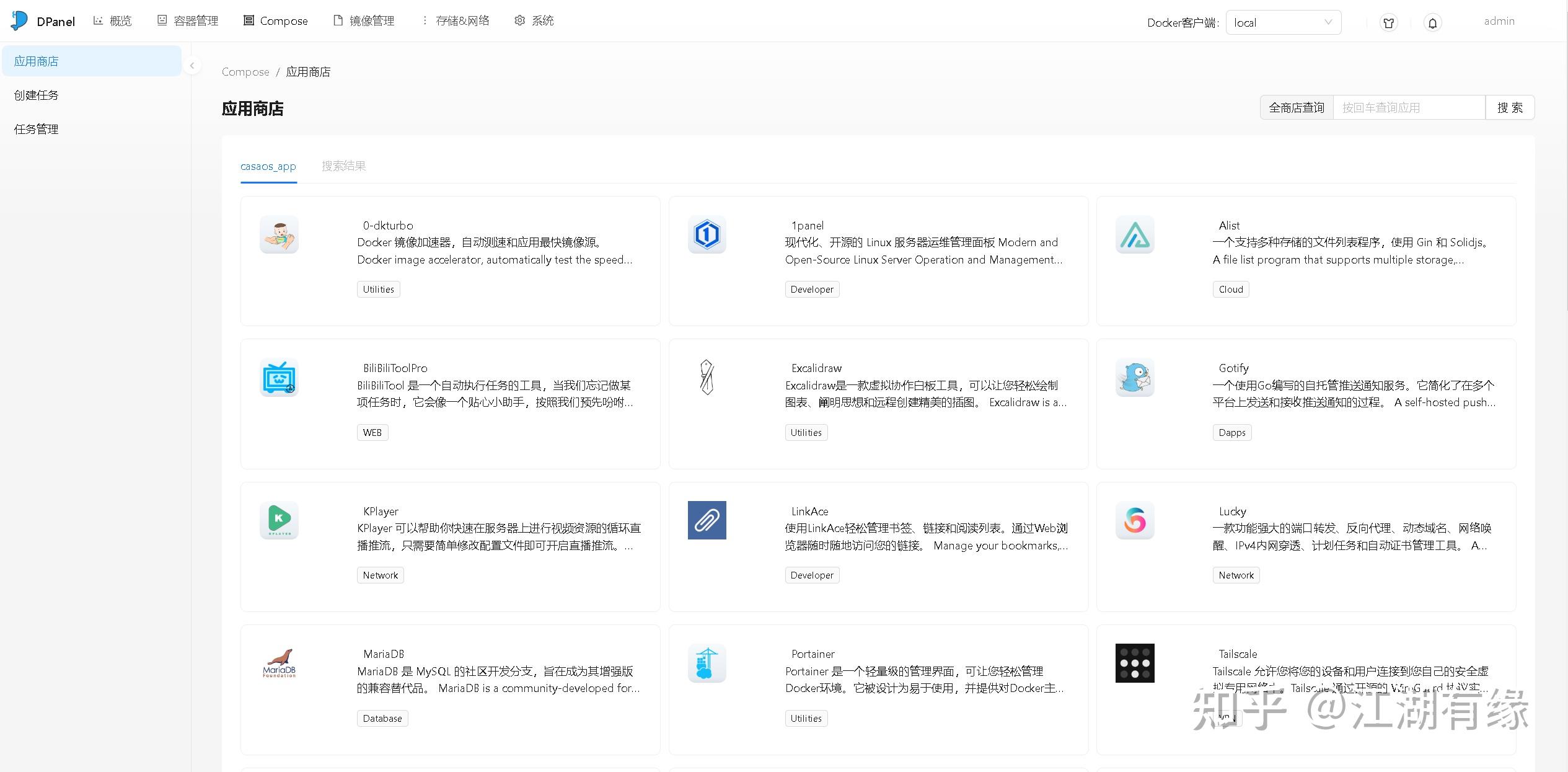
Task: Click the Tailscale app icon
Action: point(1135,663)
